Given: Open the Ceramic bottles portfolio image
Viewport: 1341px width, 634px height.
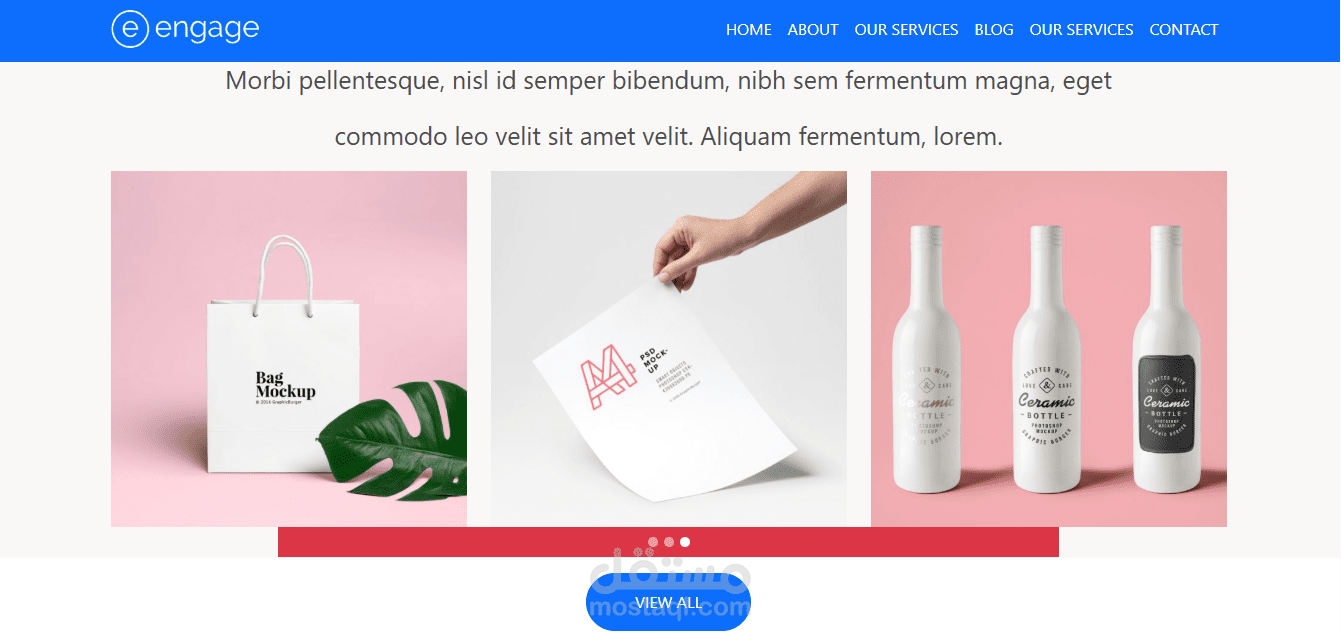Looking at the screenshot, I should coord(1049,349).
